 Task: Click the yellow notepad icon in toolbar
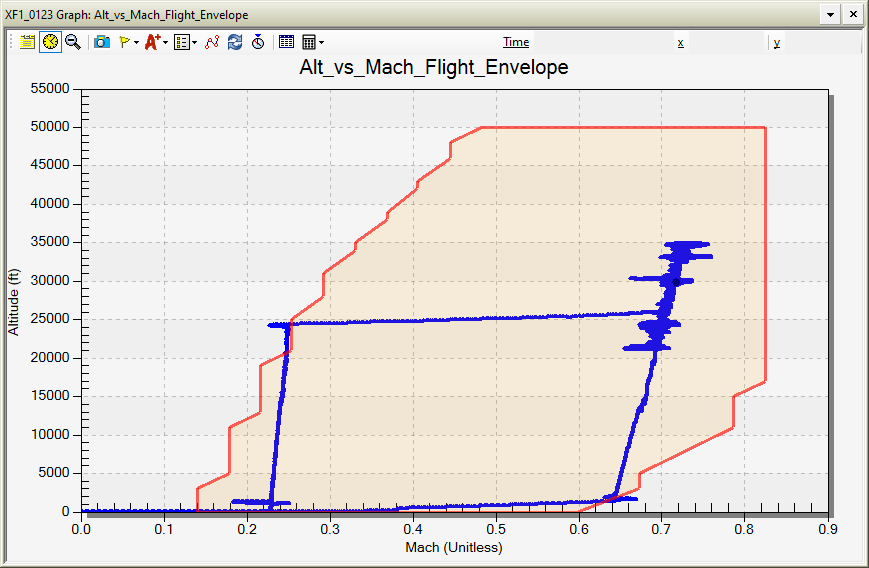tap(27, 42)
